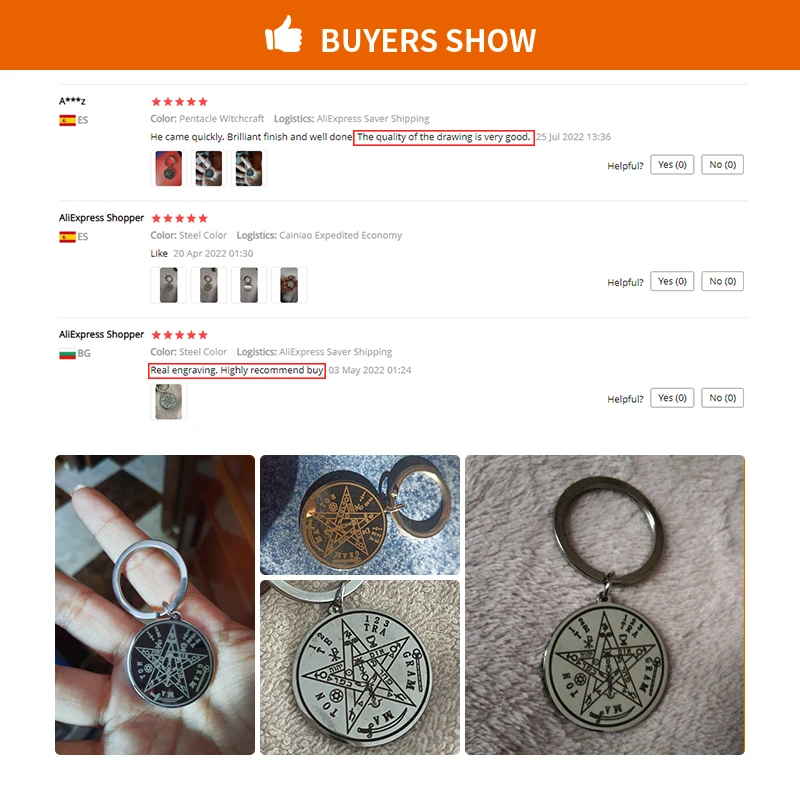Click the thumbs-up icon in the Buyers Show banner
The width and height of the screenshot is (800, 800).
click(284, 34)
